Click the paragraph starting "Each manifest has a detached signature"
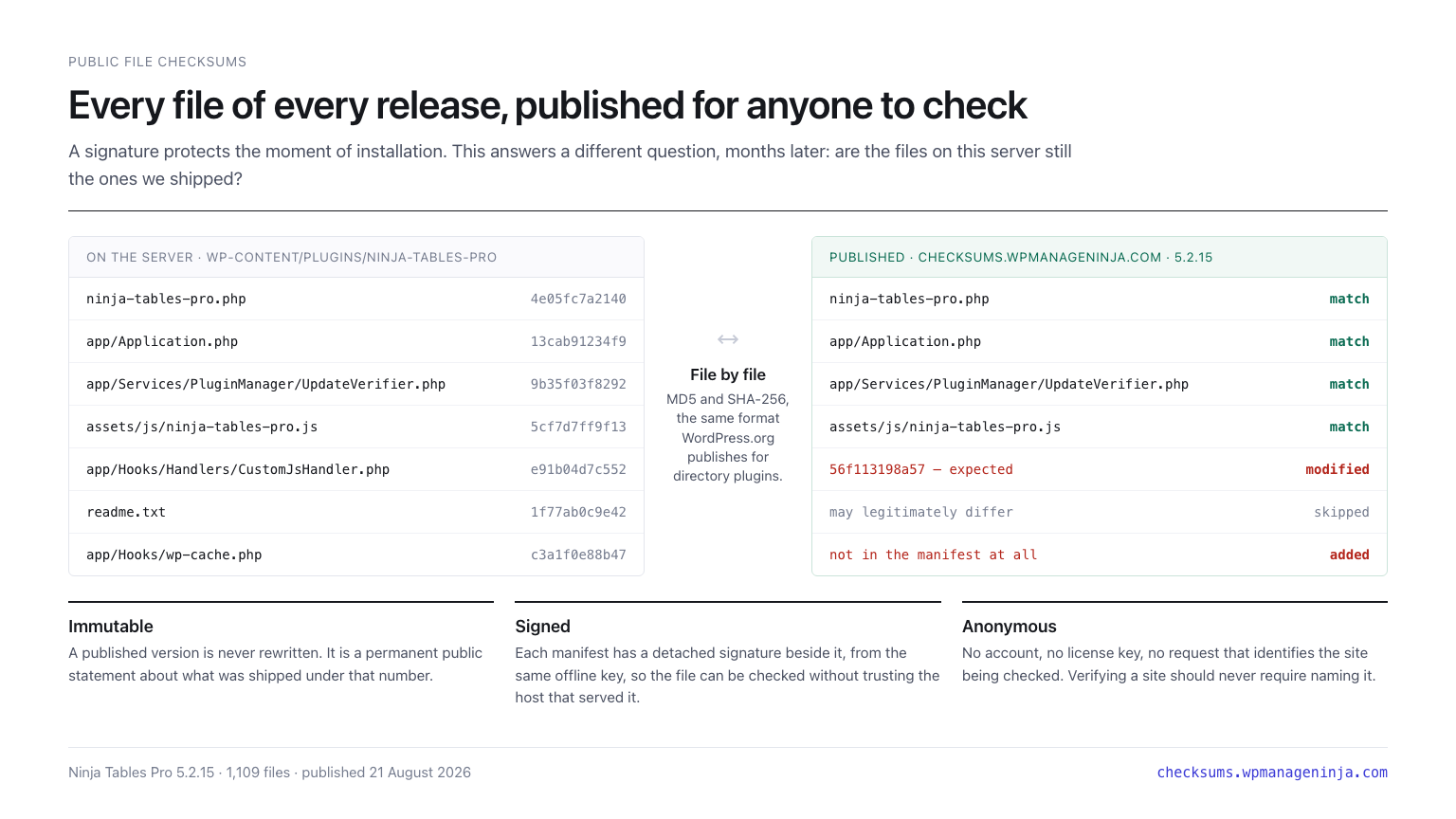The height and width of the screenshot is (819, 1456). 727,675
